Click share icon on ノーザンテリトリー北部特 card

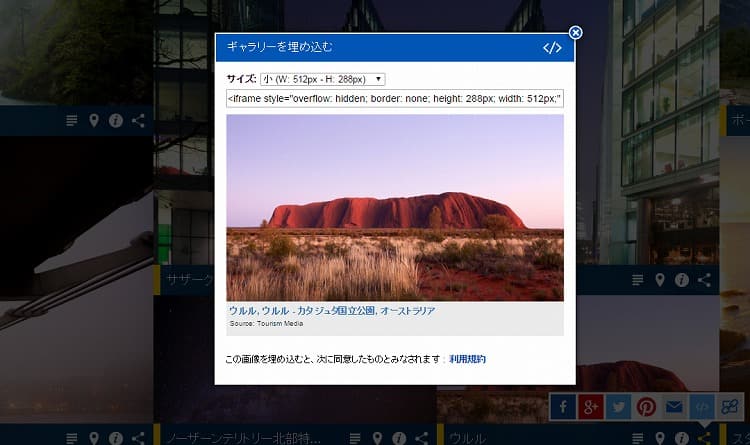click(421, 437)
